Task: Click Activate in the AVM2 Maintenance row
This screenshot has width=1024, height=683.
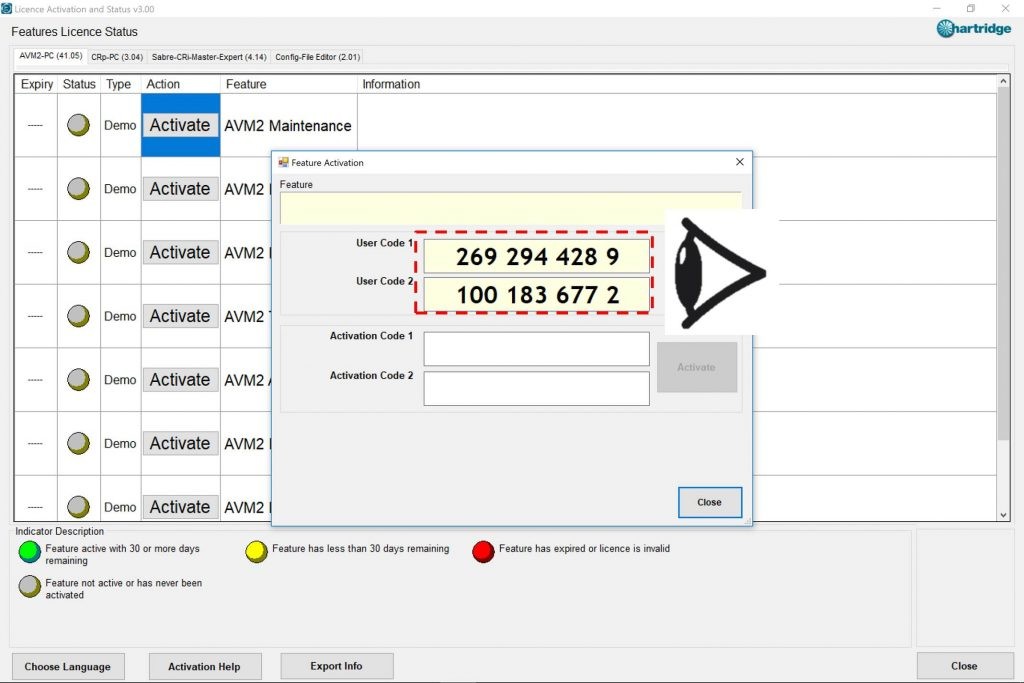Action: coord(180,125)
